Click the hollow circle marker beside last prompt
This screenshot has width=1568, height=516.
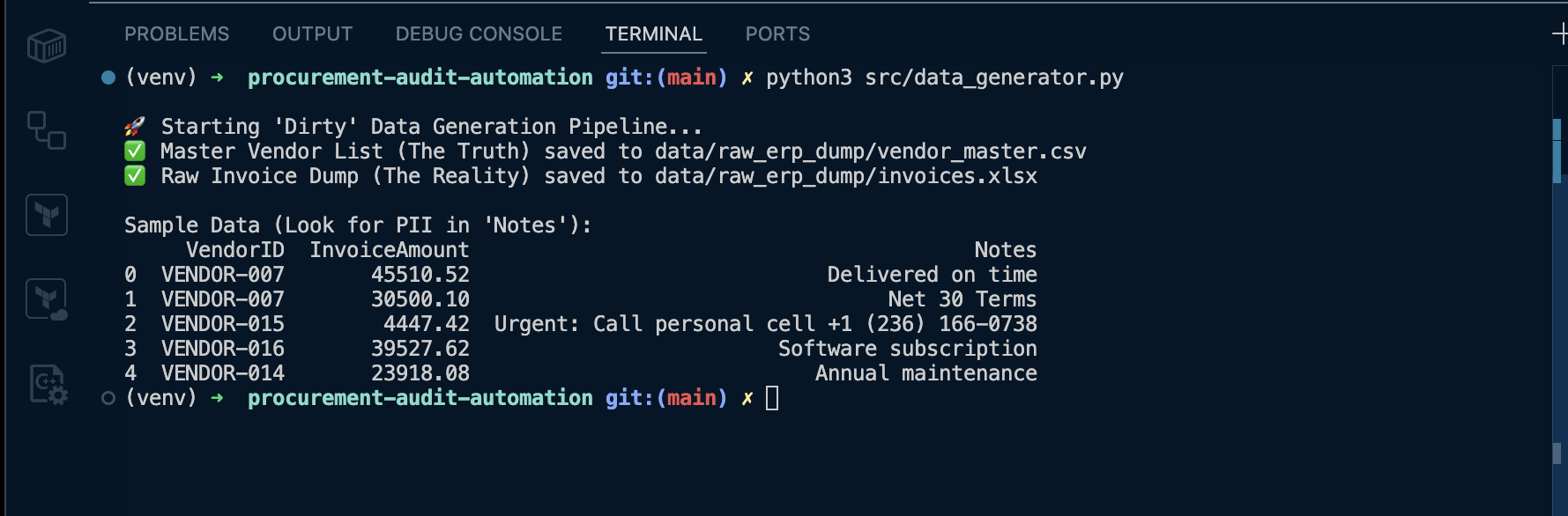[x=108, y=398]
